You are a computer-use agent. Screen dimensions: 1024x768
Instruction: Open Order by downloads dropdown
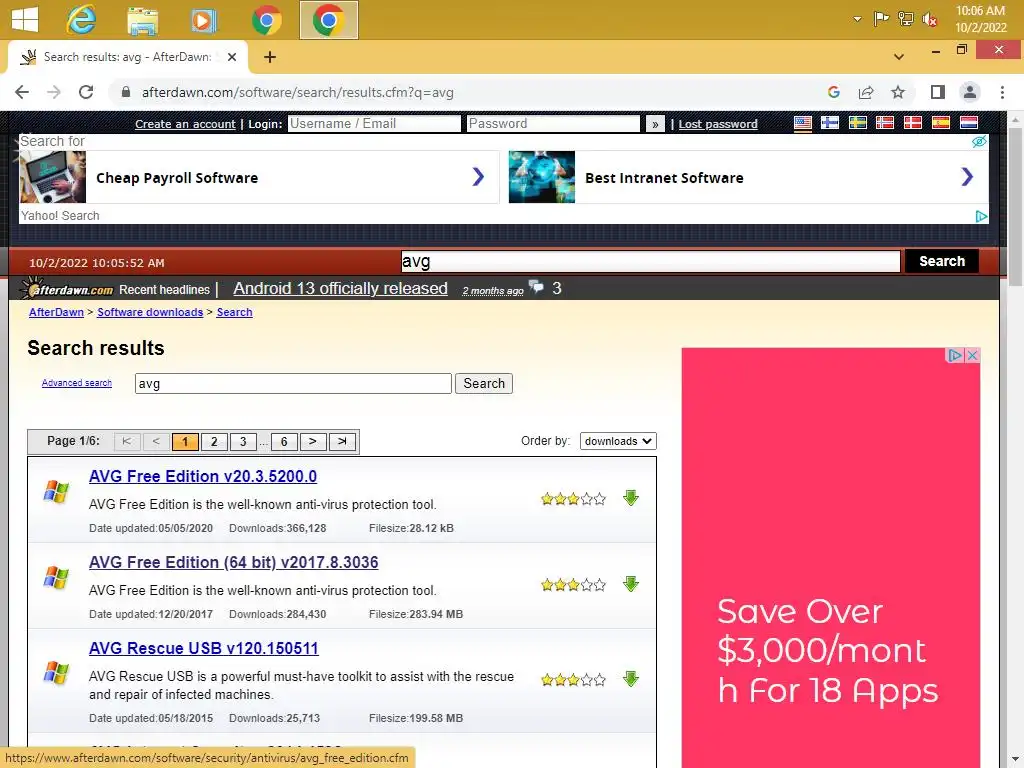[618, 441]
